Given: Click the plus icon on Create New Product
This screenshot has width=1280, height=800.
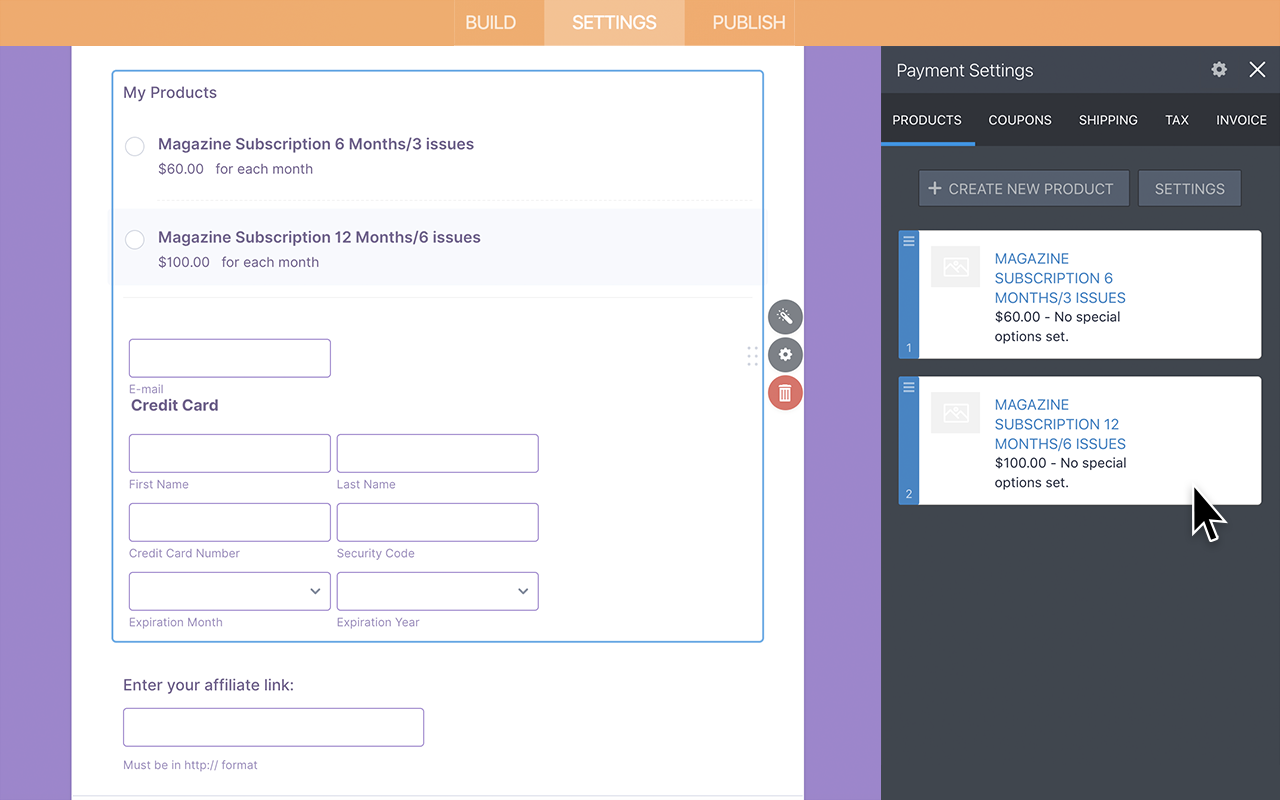Looking at the screenshot, I should pos(934,188).
